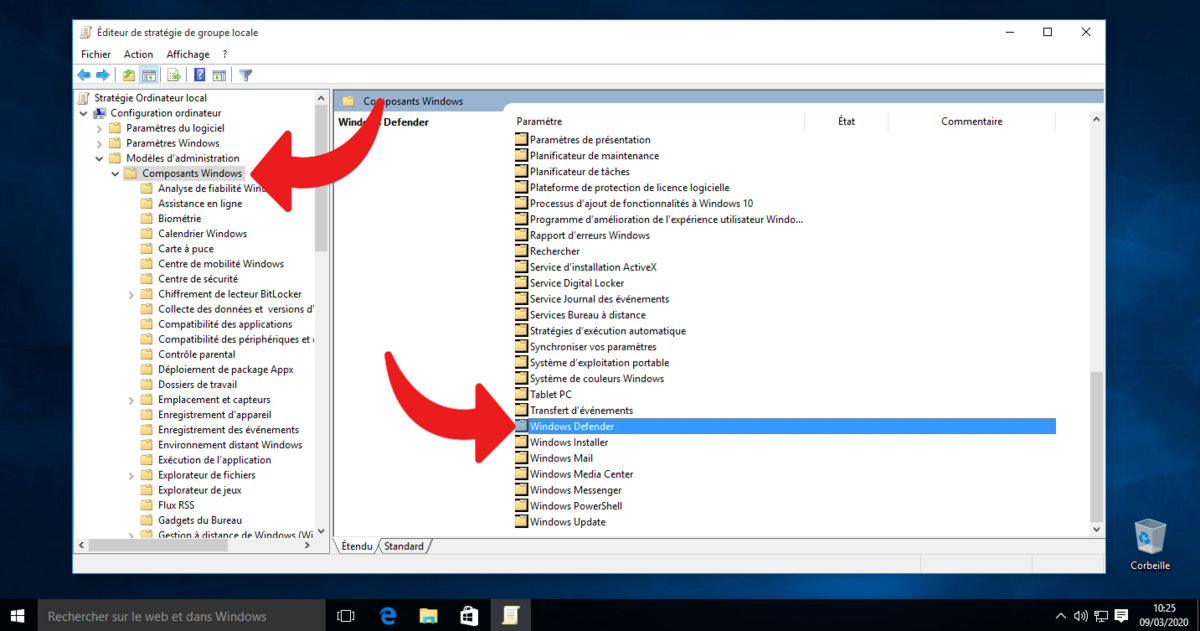Open Task View on the taskbar
The height and width of the screenshot is (631, 1200).
(x=346, y=616)
